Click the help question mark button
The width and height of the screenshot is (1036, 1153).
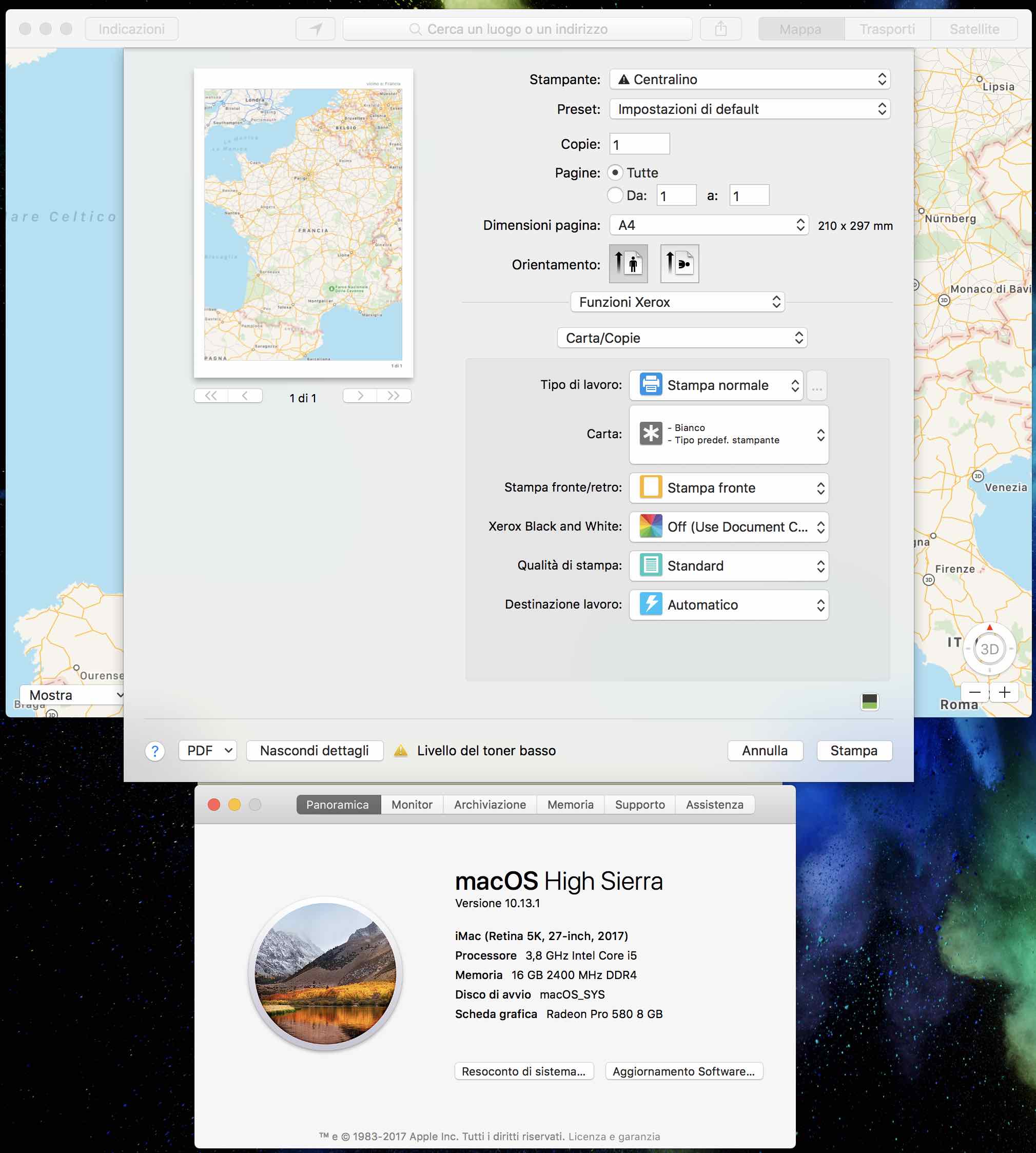tap(155, 751)
